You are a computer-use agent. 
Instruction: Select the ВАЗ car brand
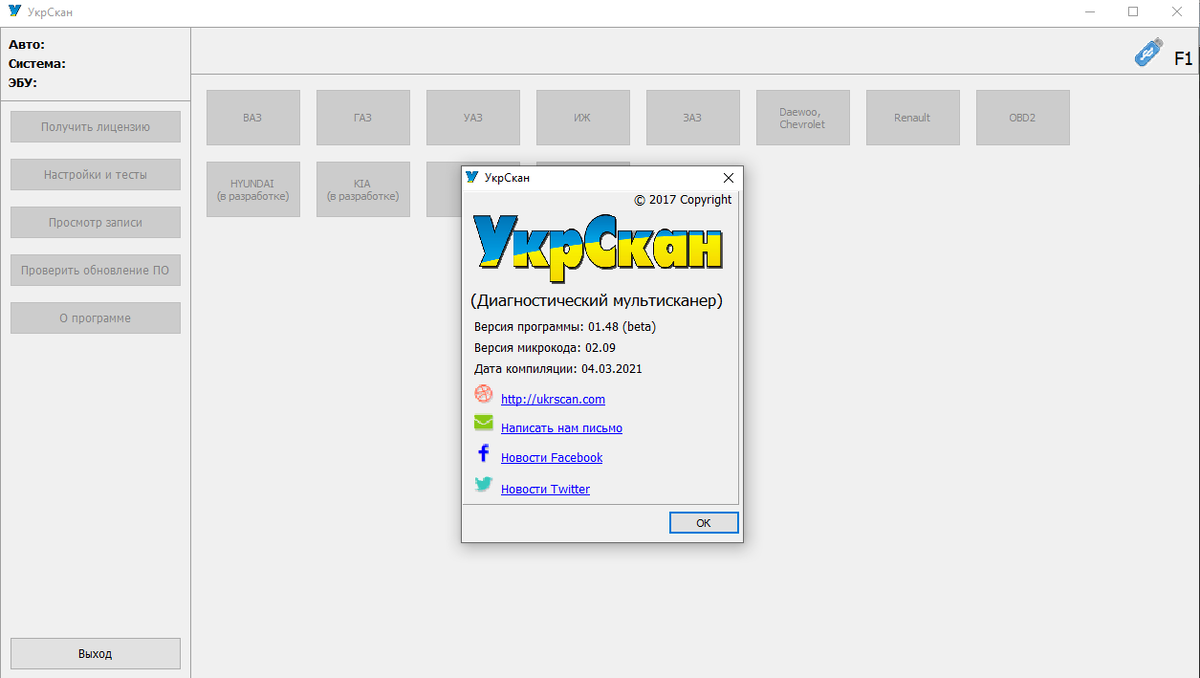pyautogui.click(x=253, y=117)
